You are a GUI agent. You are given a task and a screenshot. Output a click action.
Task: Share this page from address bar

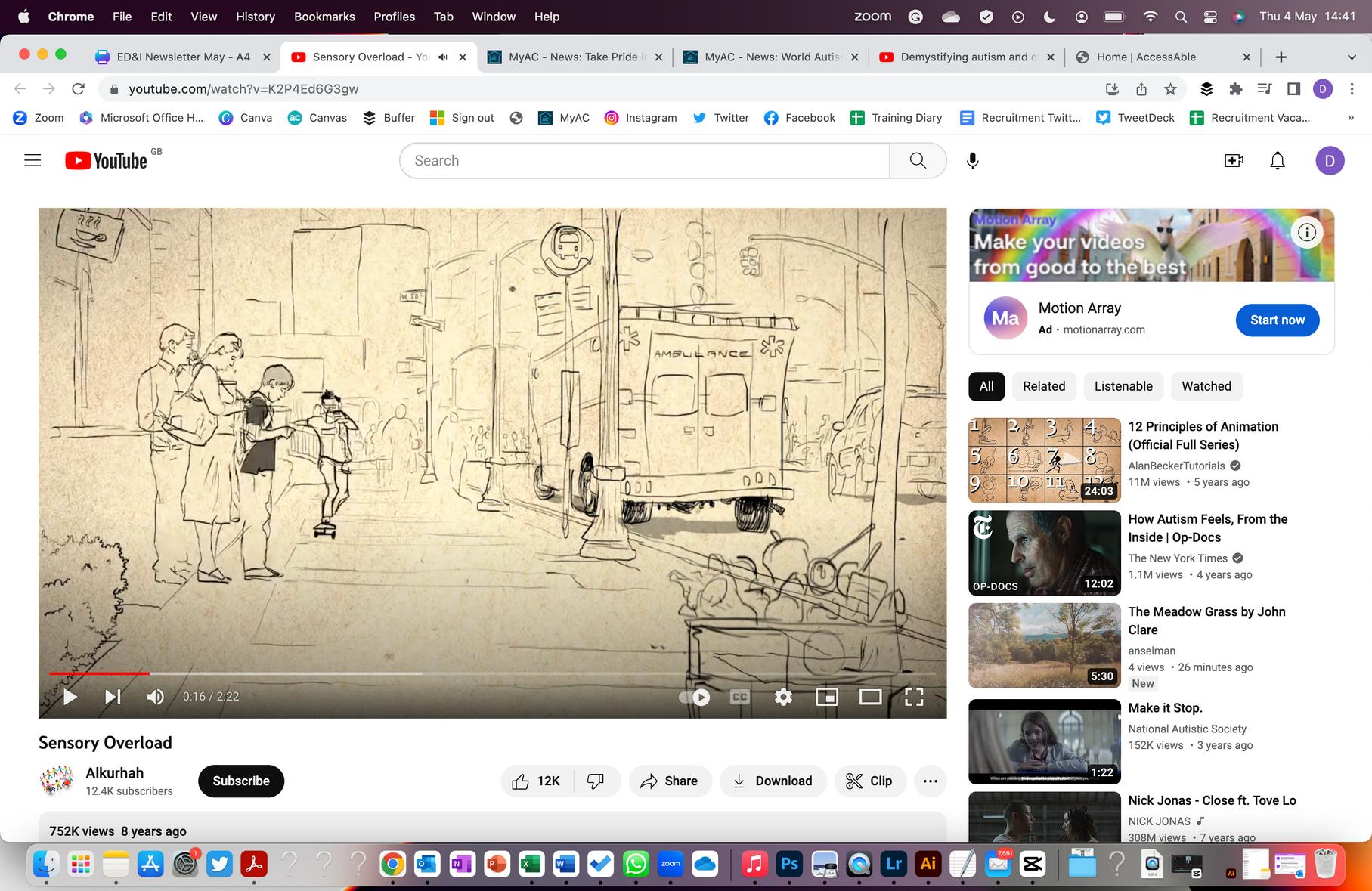coord(1141,89)
